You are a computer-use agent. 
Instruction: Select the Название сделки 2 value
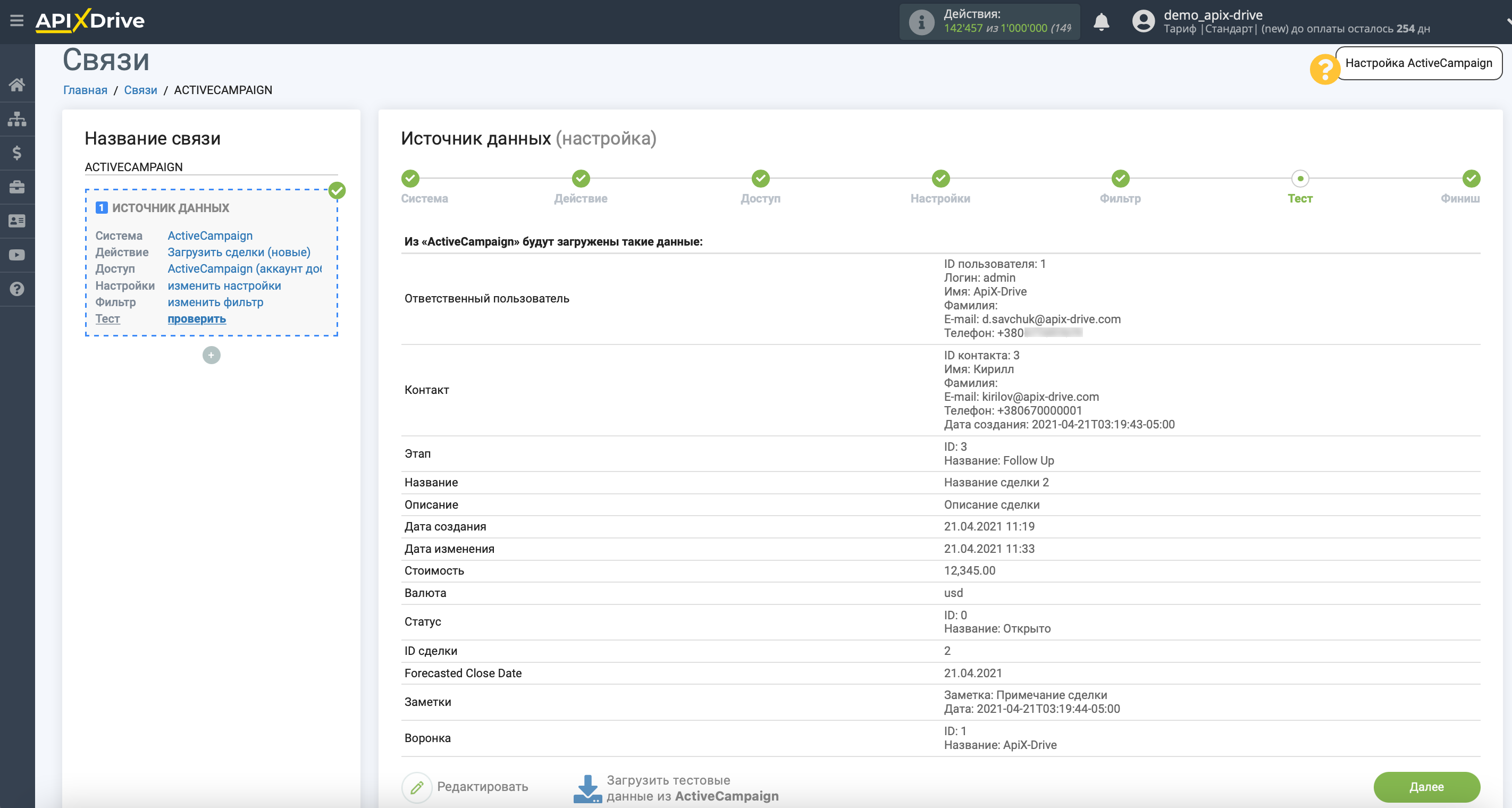[x=996, y=482]
